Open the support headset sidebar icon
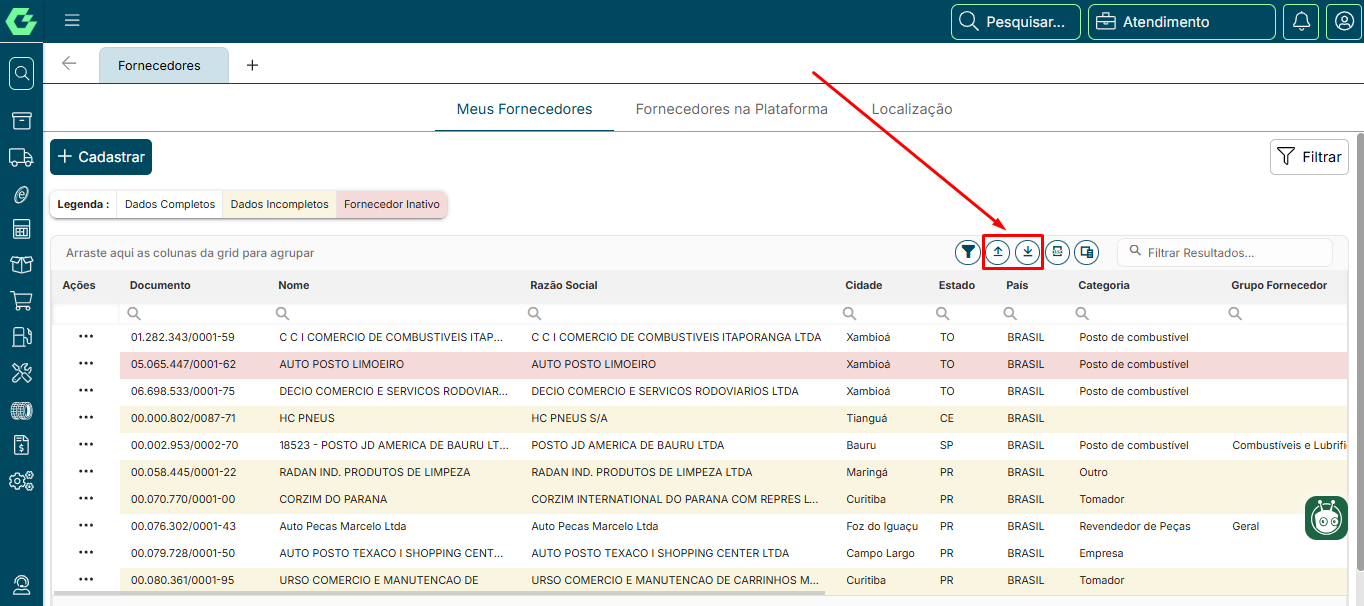 21,584
